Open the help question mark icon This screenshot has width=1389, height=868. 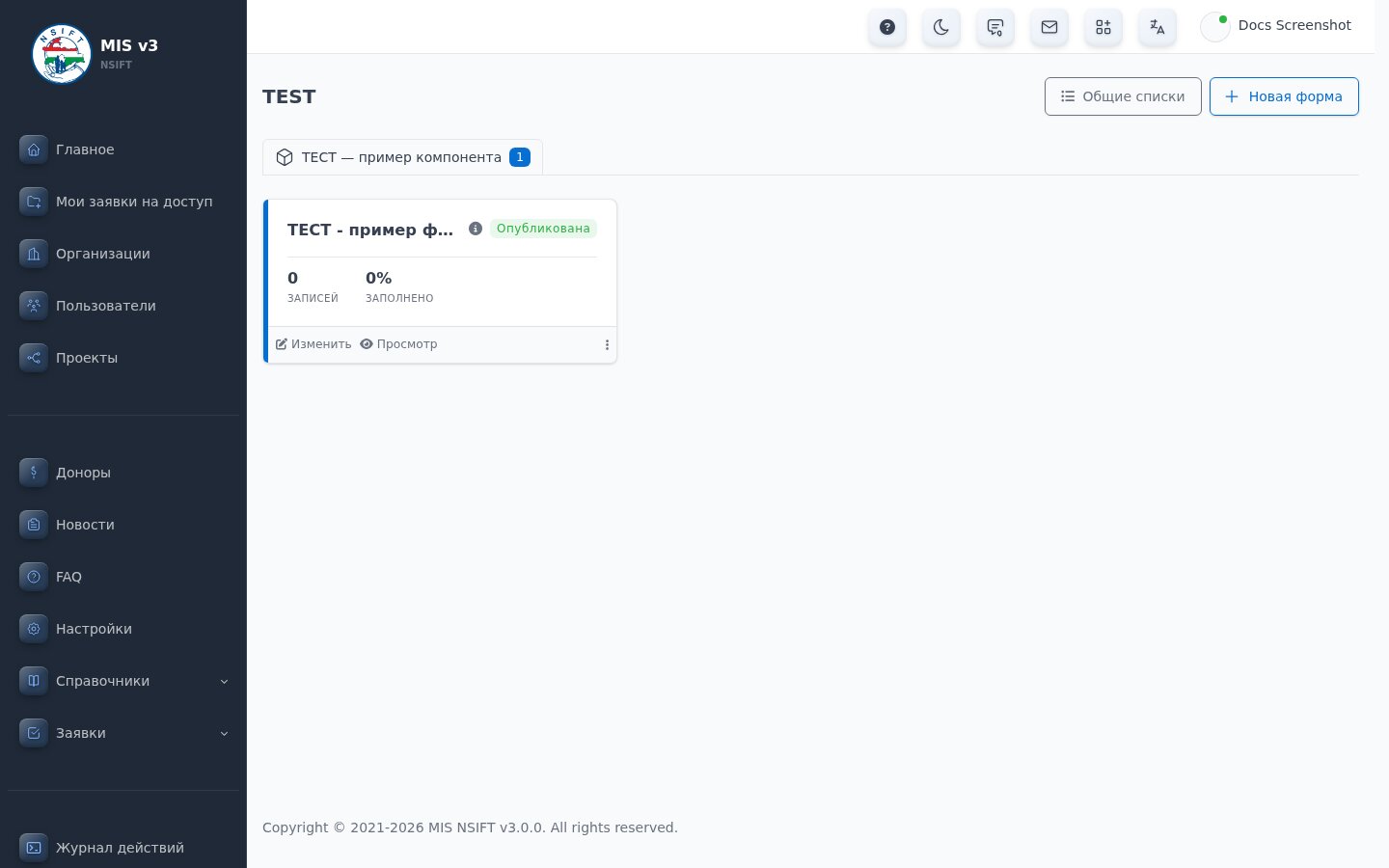point(887,27)
